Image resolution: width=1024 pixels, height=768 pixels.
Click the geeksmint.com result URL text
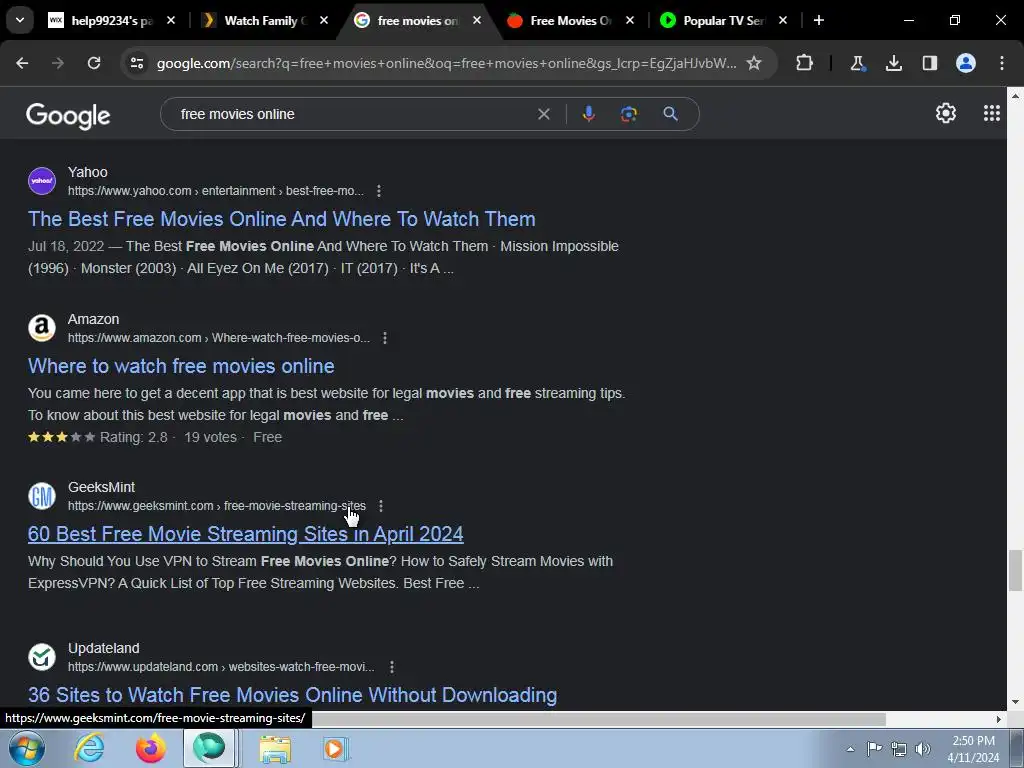(x=217, y=505)
